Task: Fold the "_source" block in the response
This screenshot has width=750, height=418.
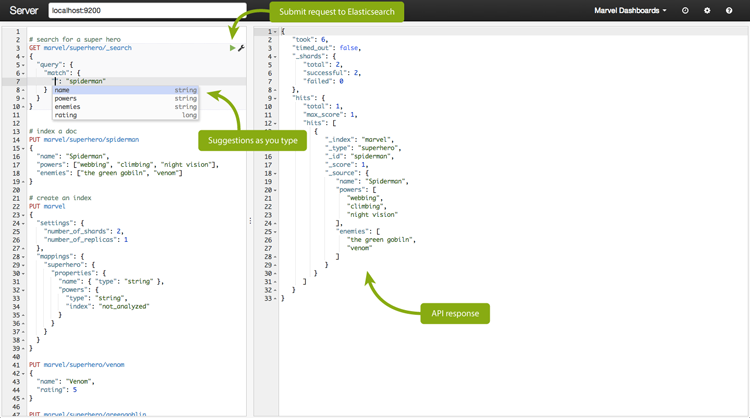Action: 275,173
